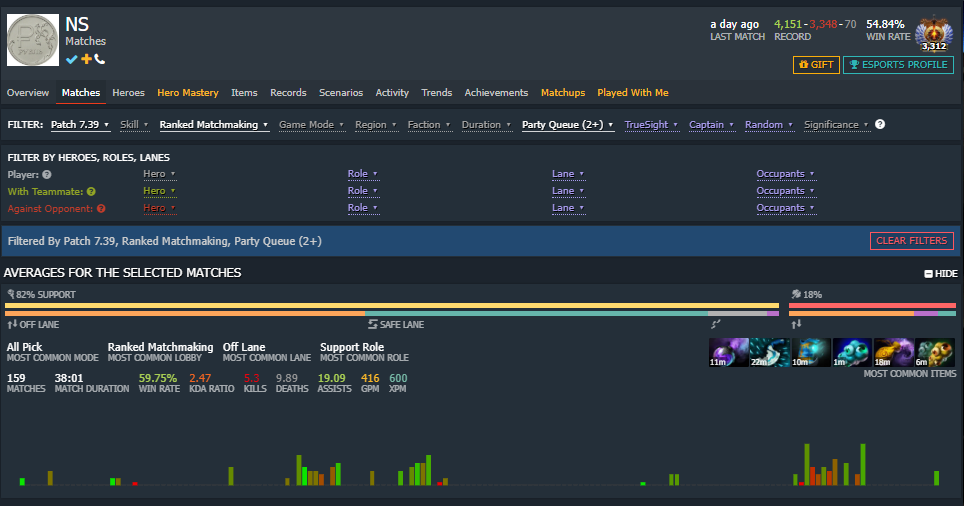964x506 pixels.
Task: Click the CLEAR FILTERS button
Action: click(912, 241)
